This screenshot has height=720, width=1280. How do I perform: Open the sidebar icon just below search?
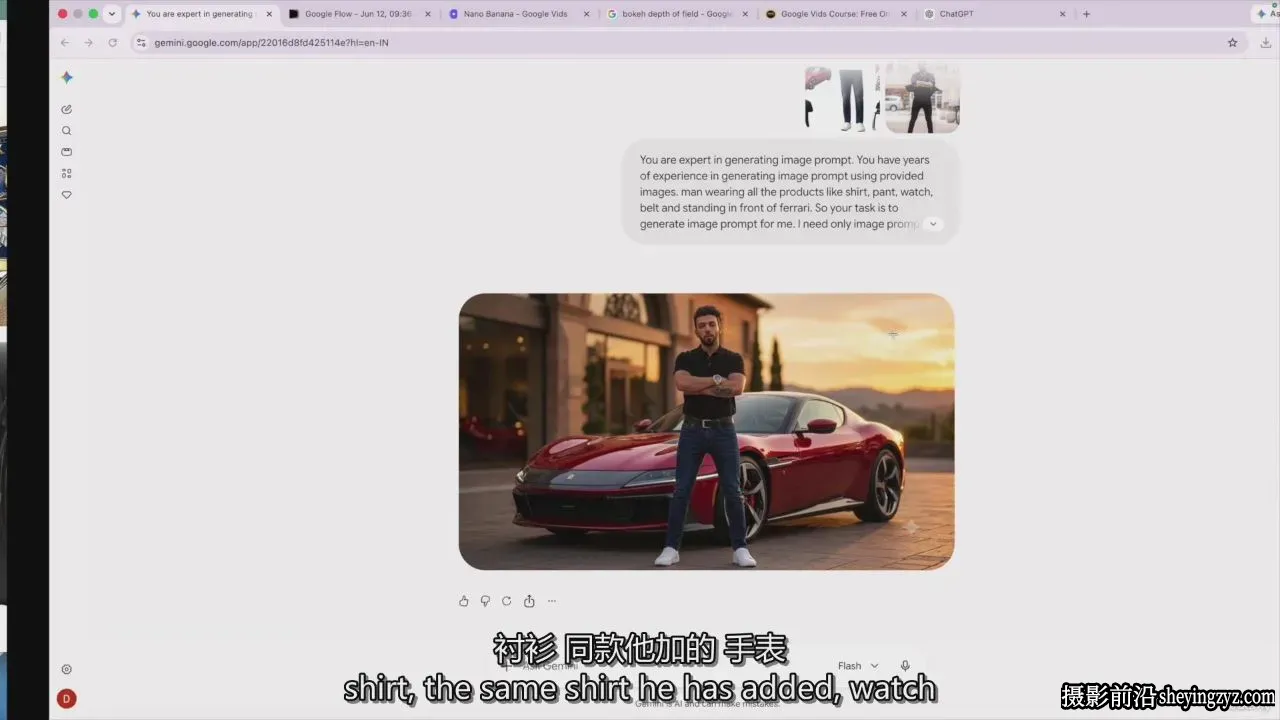(x=67, y=152)
